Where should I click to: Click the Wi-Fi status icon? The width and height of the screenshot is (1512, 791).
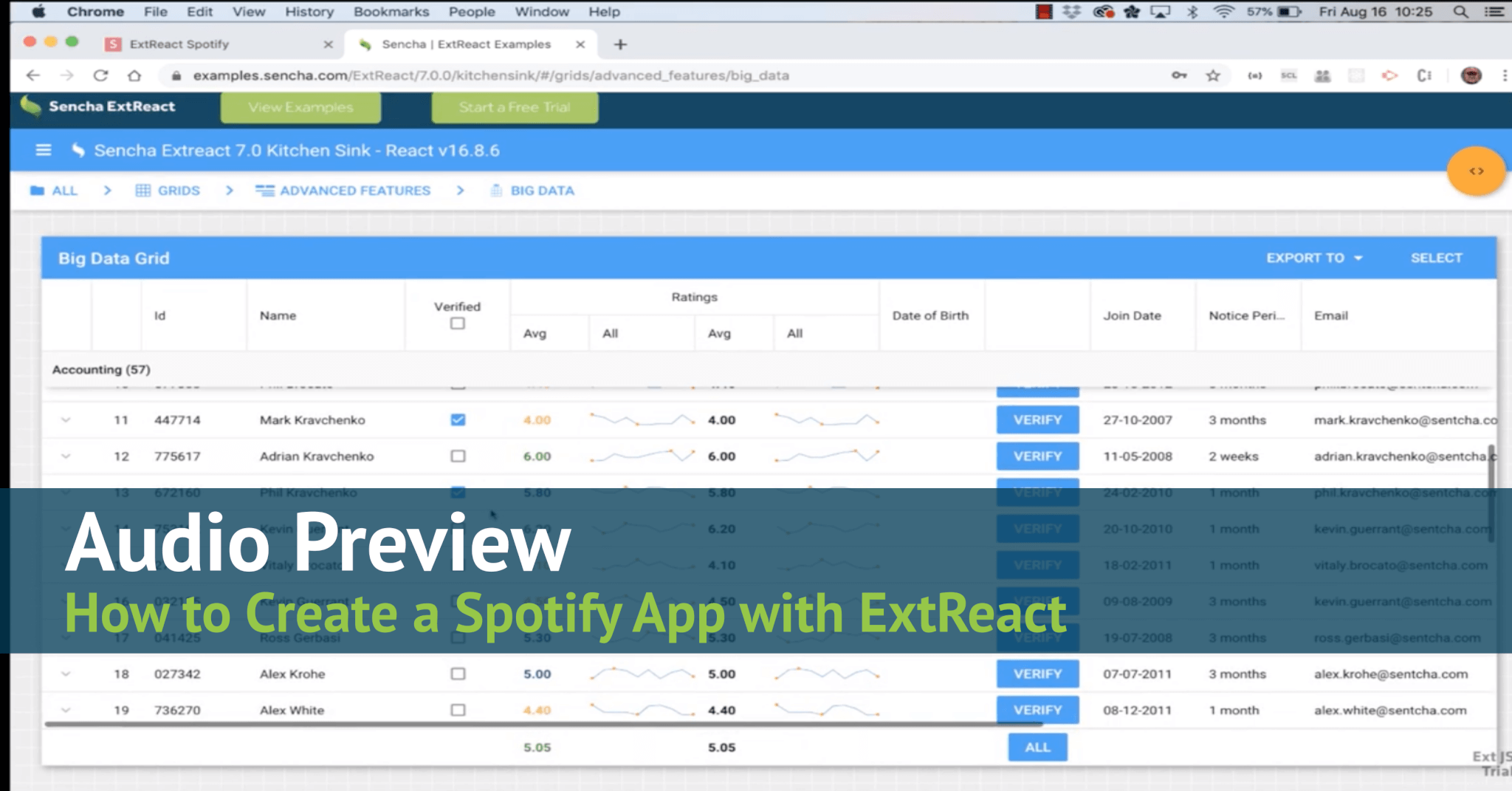point(1224,12)
